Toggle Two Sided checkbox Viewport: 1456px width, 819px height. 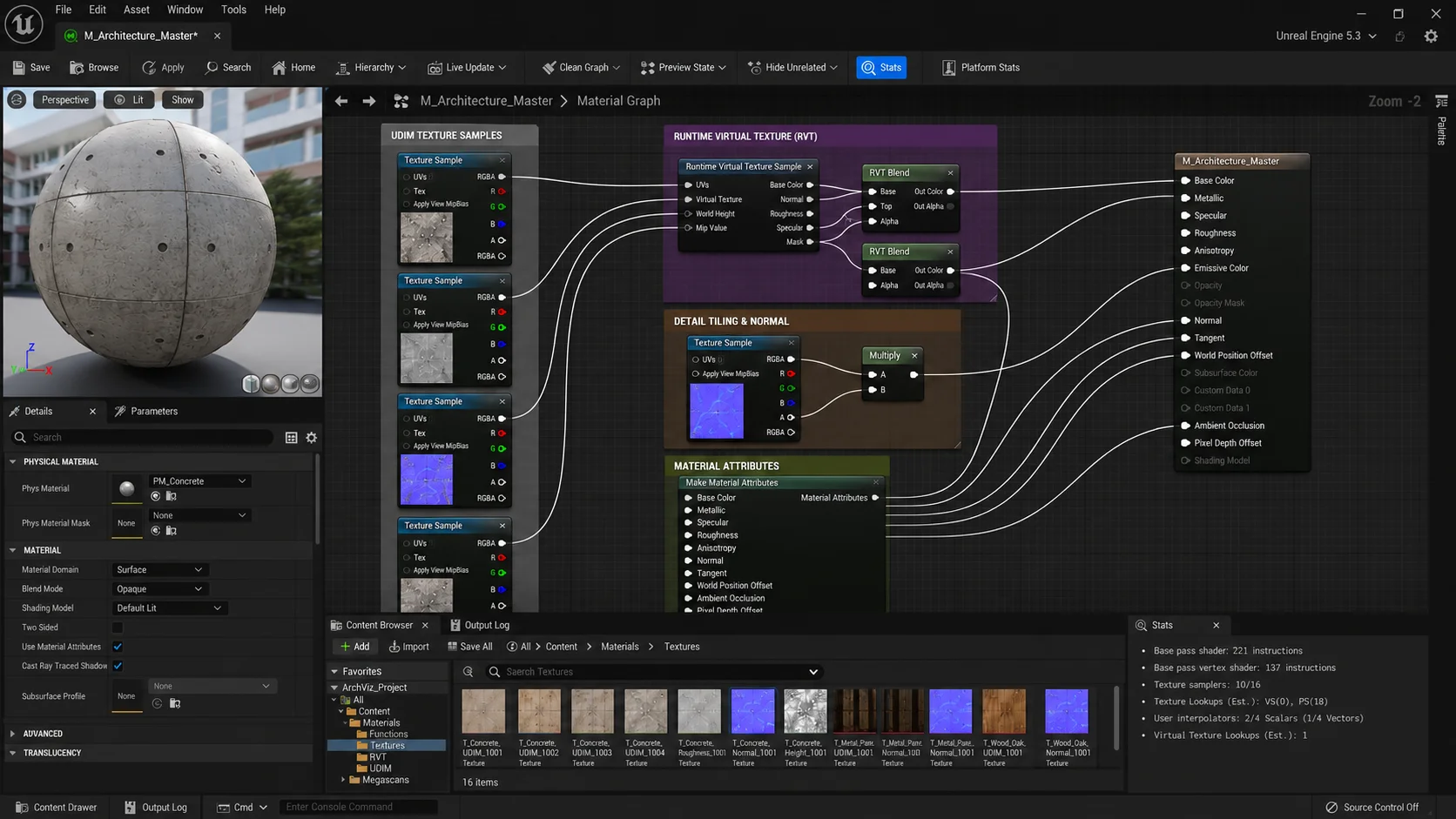pos(118,628)
